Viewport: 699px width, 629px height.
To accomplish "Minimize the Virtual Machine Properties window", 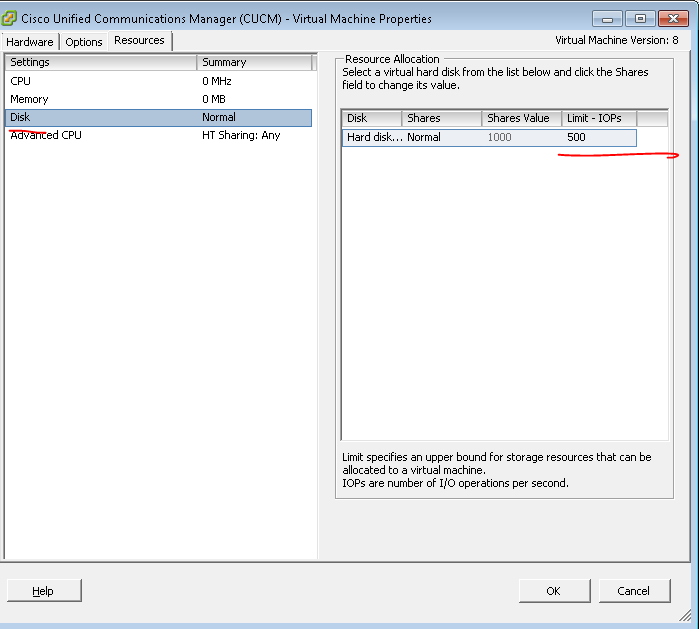I will pyautogui.click(x=607, y=19).
